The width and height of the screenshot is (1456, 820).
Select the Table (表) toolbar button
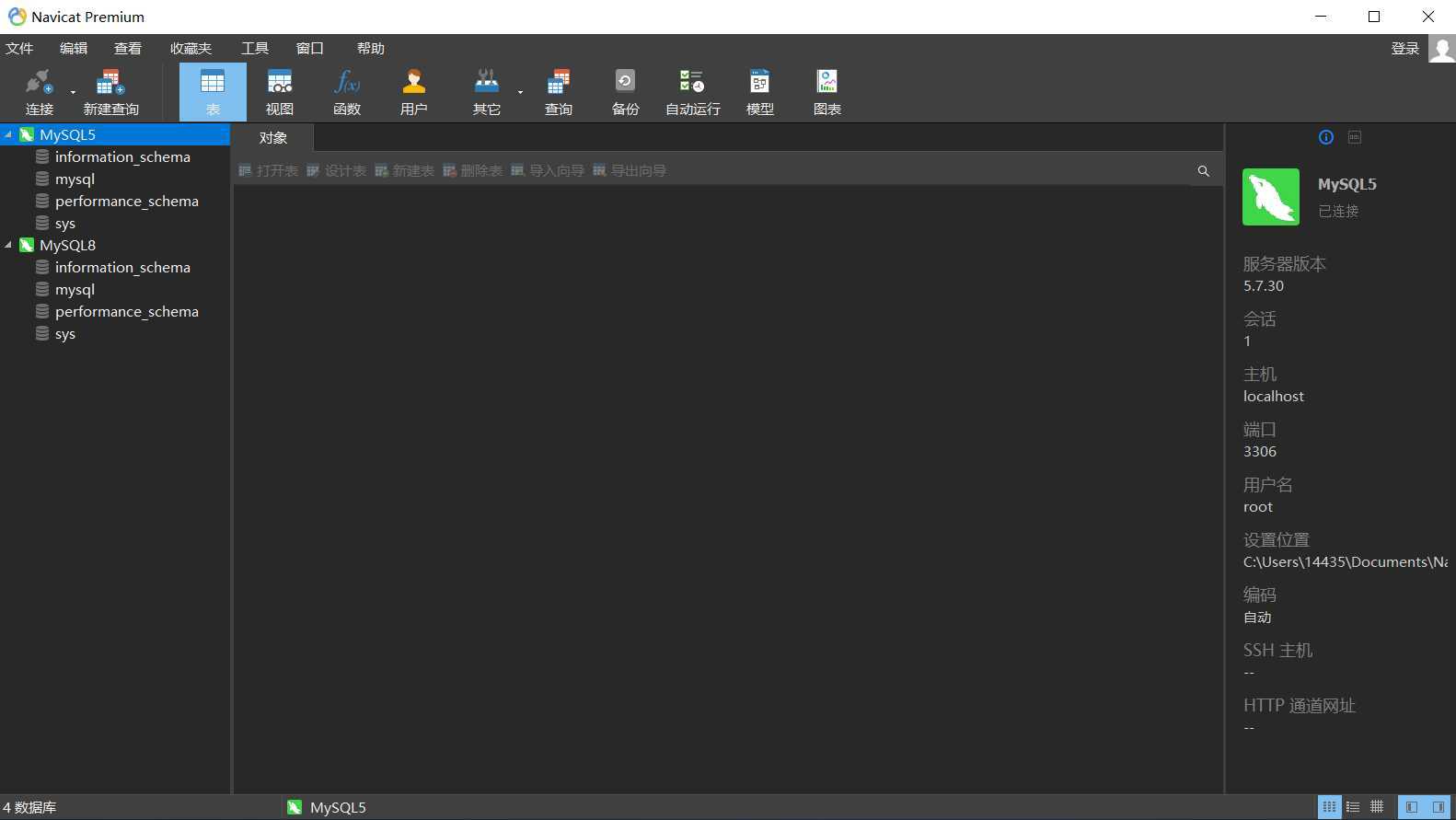tap(213, 92)
